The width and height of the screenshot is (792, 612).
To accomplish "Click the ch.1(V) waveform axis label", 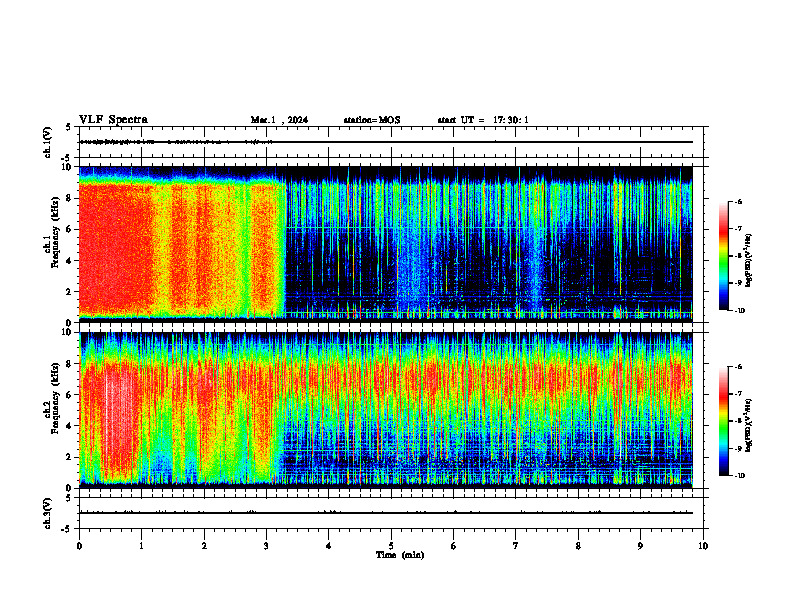I will click(48, 142).
